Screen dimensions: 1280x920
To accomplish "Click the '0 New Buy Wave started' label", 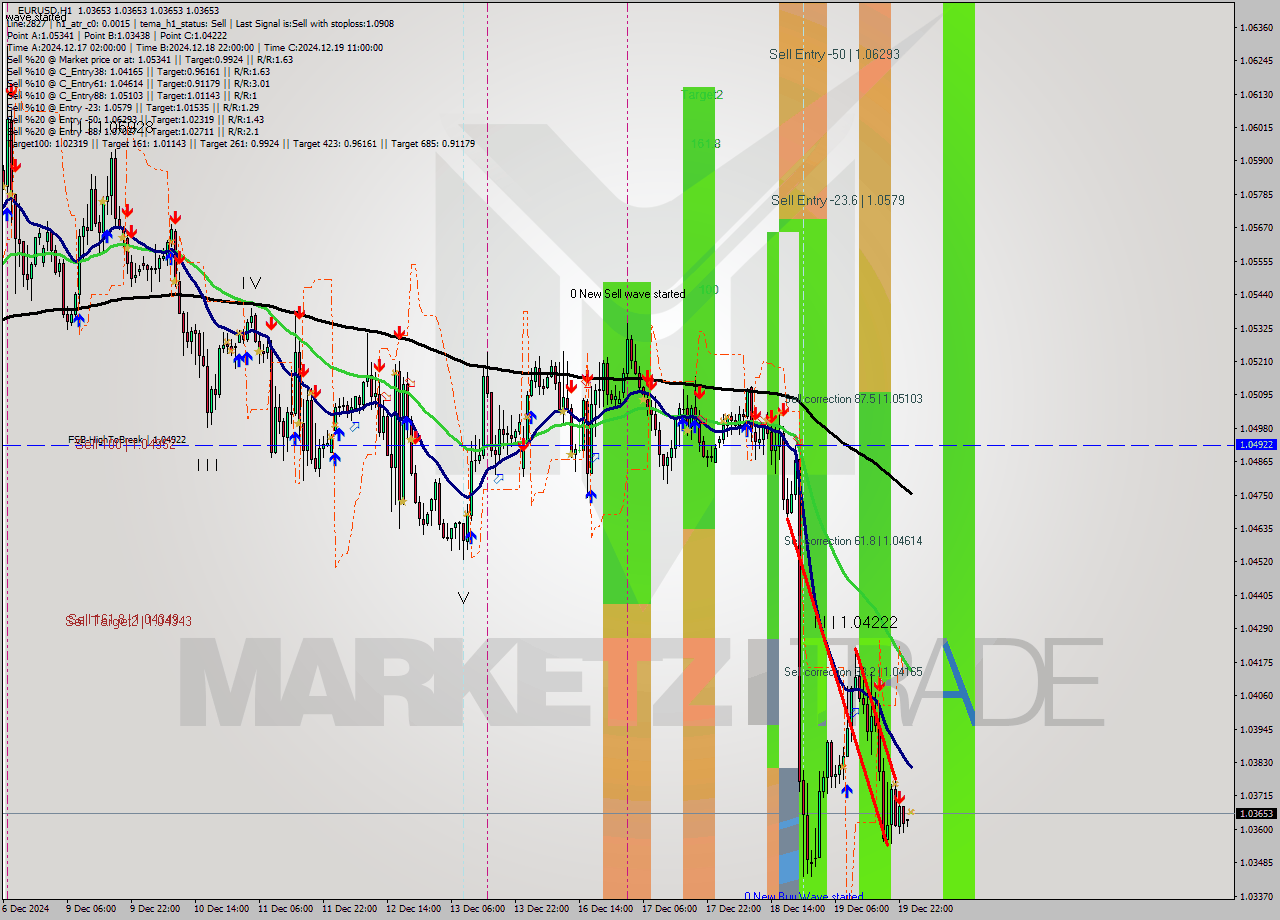I will click(803, 897).
